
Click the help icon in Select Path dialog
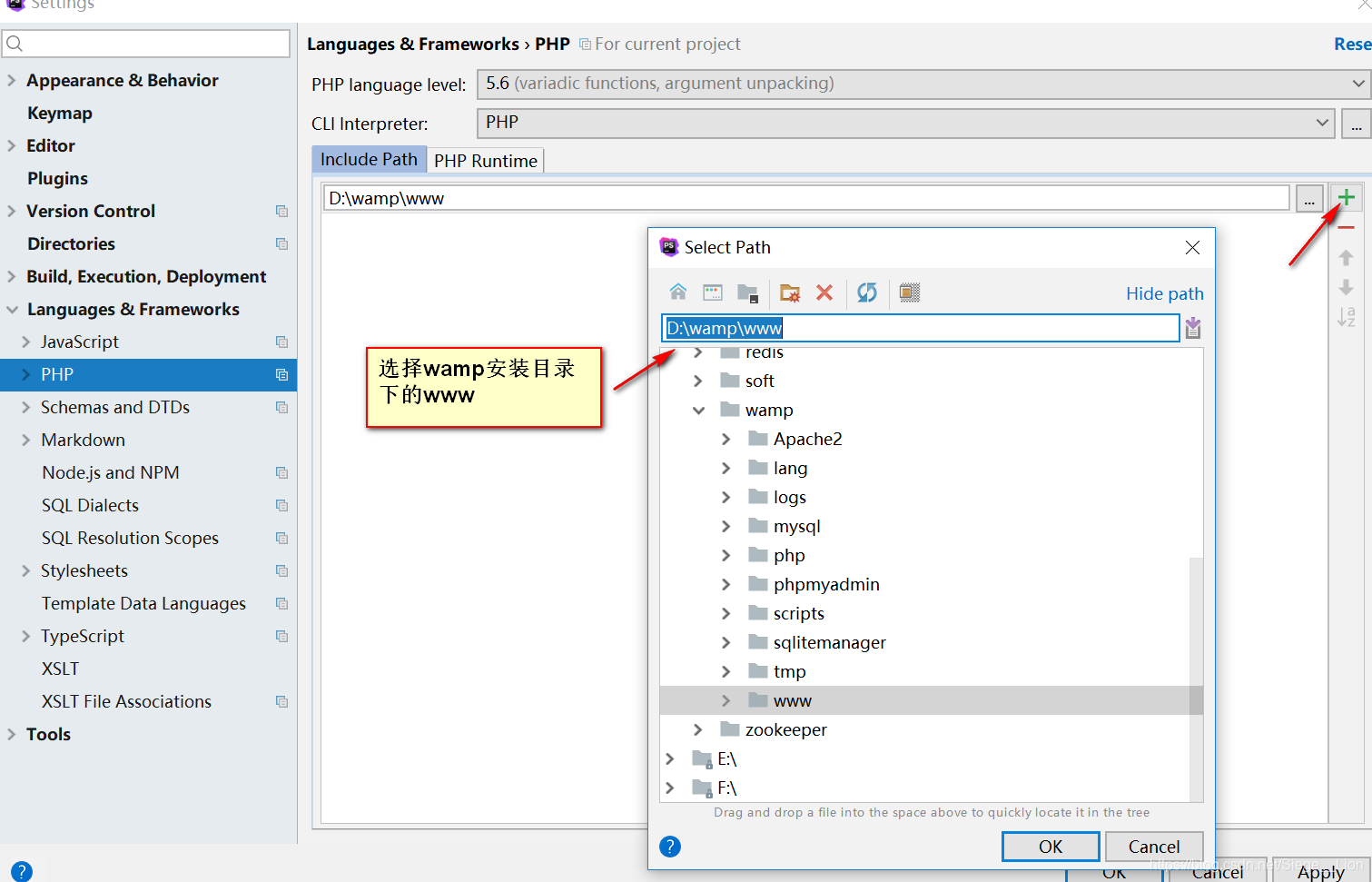(670, 847)
